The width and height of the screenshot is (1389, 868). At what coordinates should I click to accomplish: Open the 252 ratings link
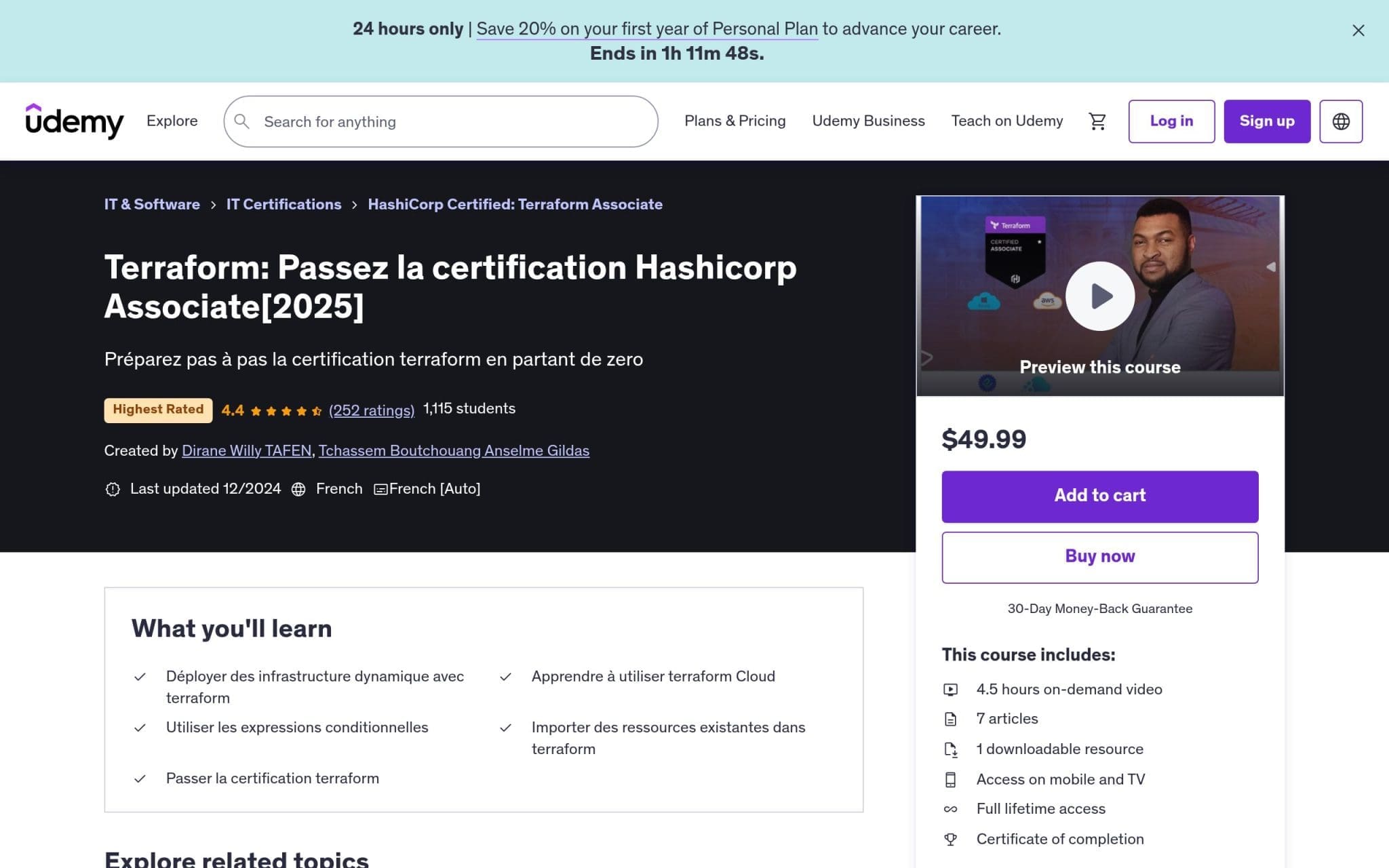(371, 410)
